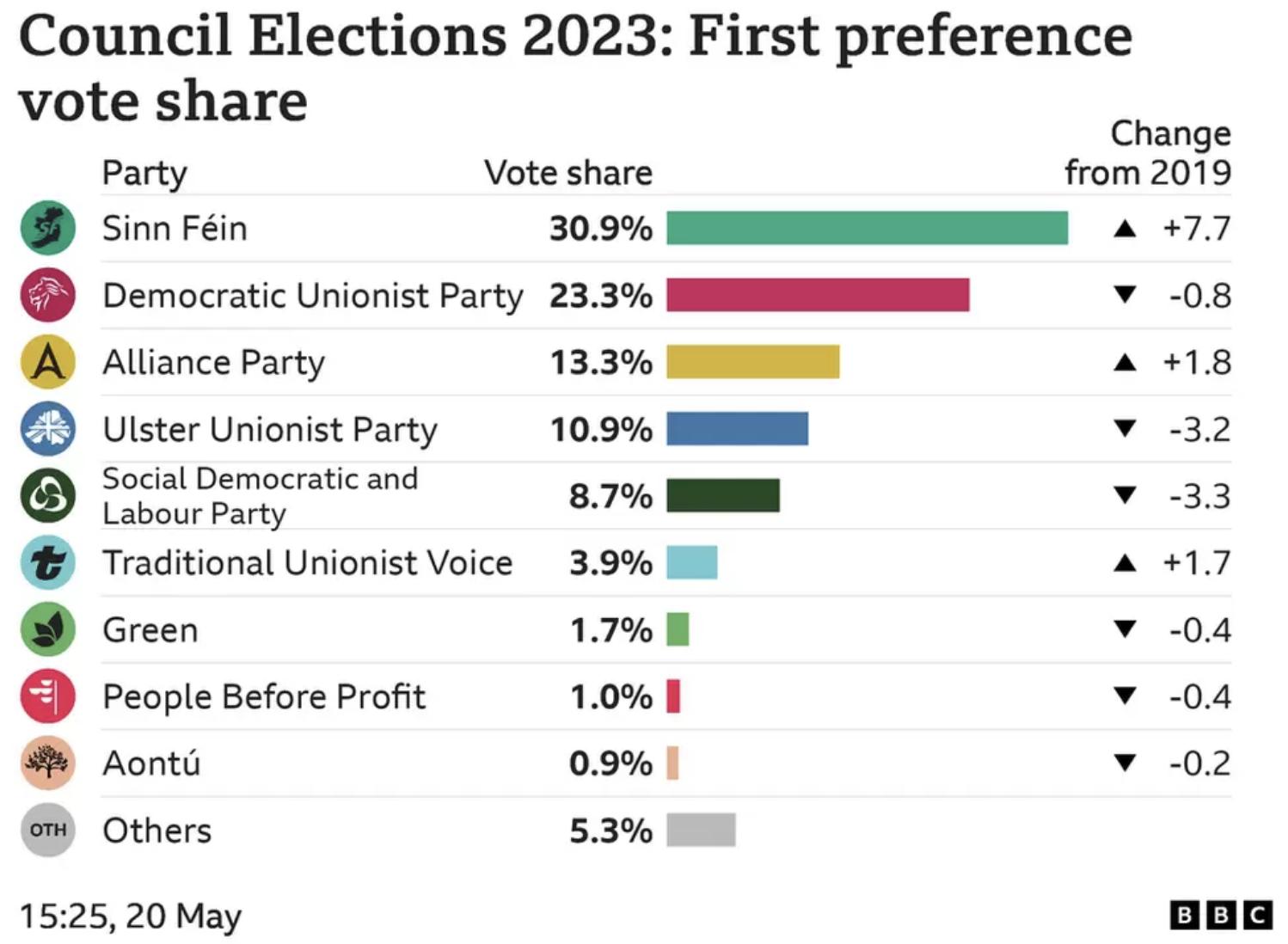This screenshot has width=1288, height=944.
Task: Click the Vote share column header
Action: pos(567,173)
